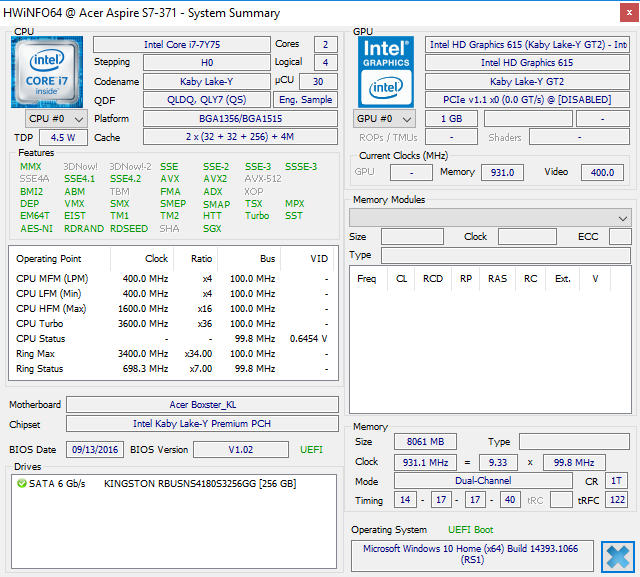
Task: Click the Intel HD Graphics 615 GPU name field
Action: [x=528, y=63]
